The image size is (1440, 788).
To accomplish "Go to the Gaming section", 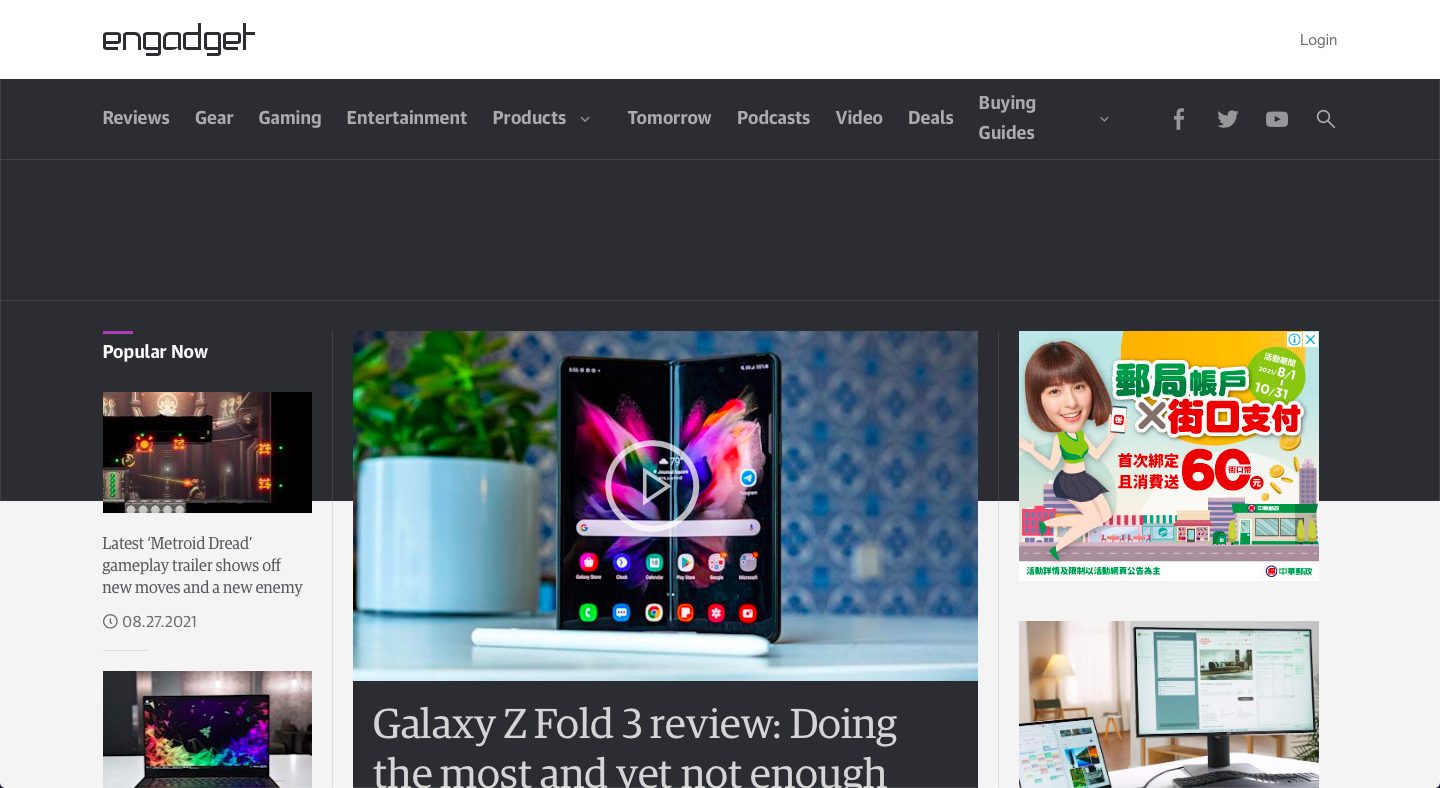I will point(290,118).
